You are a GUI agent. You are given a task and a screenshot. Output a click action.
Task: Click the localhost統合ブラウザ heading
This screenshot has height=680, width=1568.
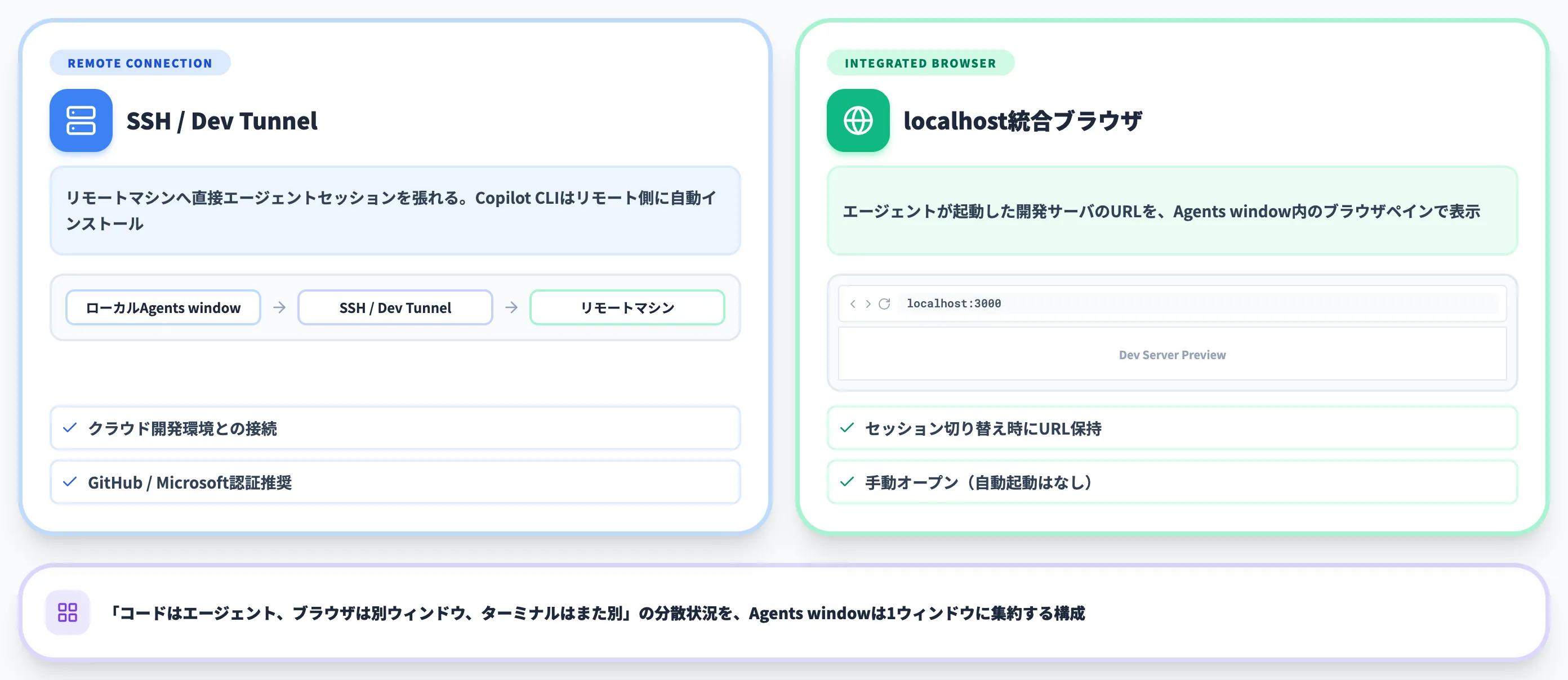(1023, 120)
